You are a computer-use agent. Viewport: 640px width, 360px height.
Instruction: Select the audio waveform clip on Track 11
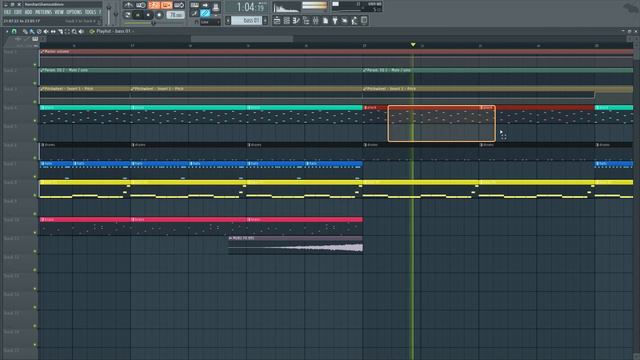pos(296,245)
